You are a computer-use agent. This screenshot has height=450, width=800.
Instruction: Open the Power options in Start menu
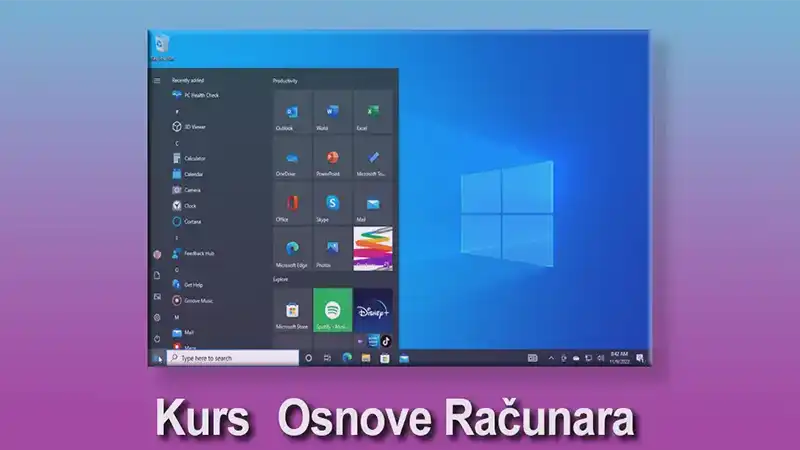click(157, 337)
